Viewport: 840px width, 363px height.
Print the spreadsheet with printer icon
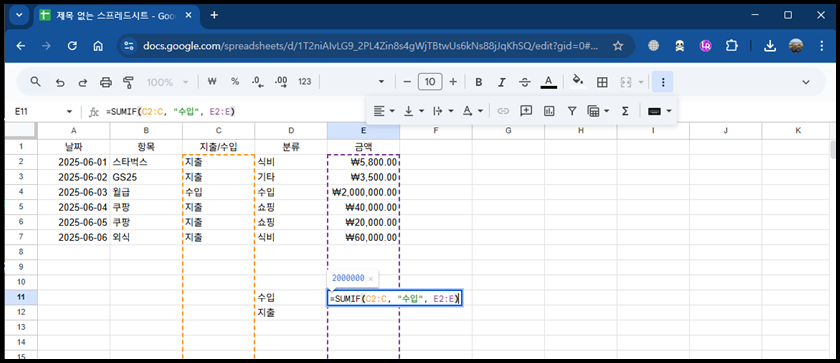pos(106,82)
